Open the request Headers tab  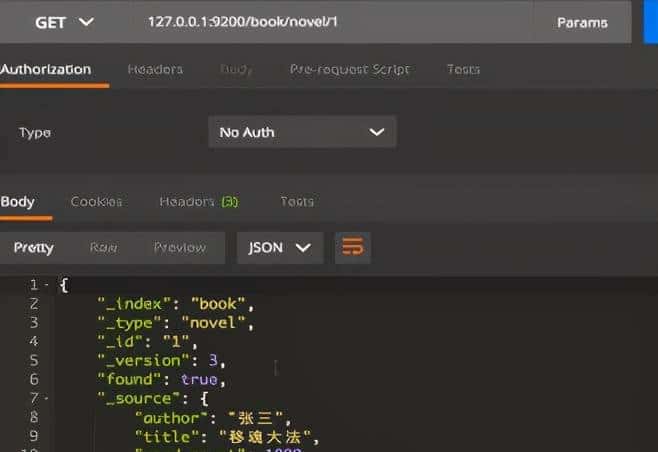pos(155,69)
